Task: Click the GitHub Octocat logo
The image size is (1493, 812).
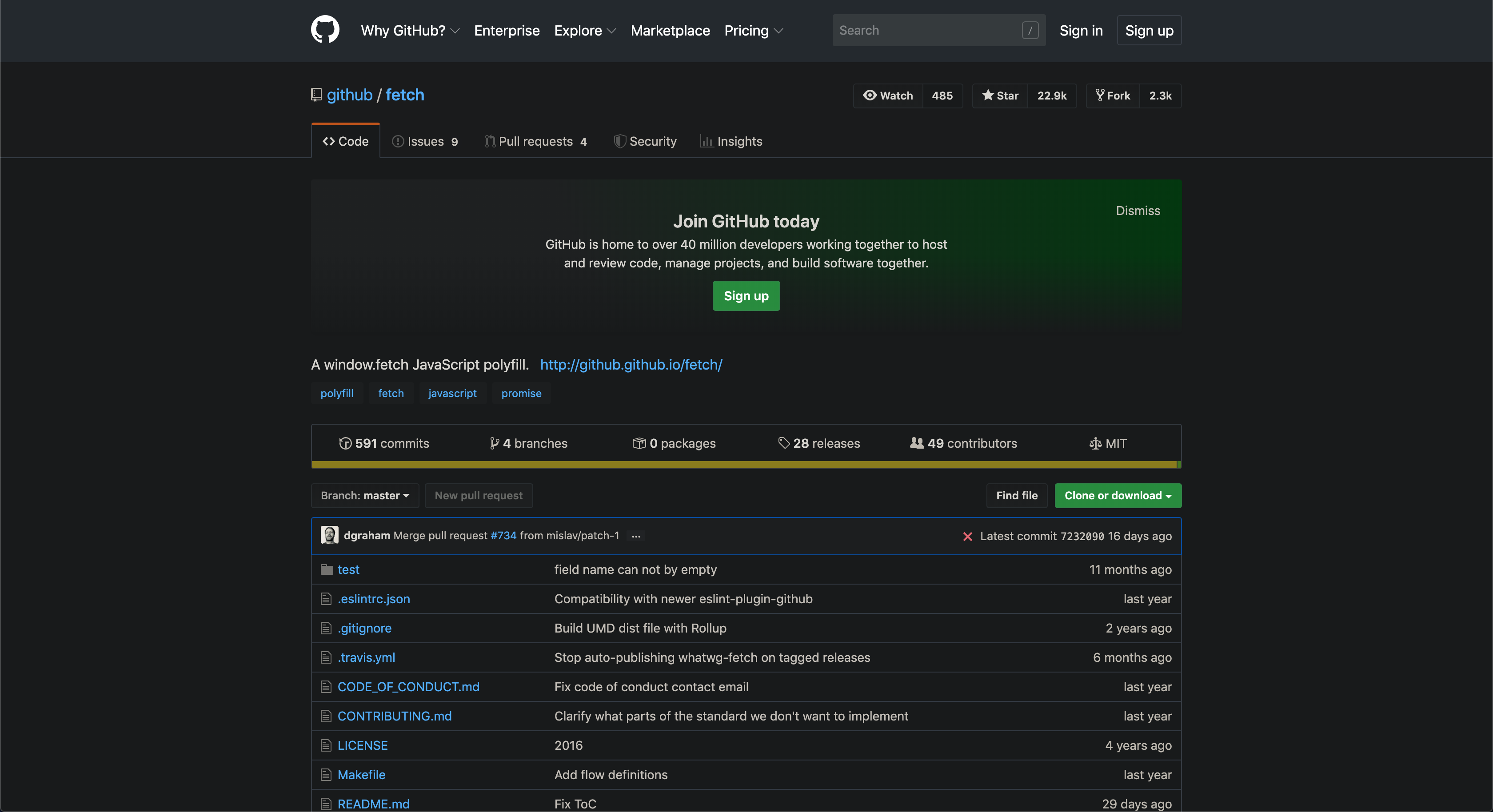Action: click(x=324, y=30)
